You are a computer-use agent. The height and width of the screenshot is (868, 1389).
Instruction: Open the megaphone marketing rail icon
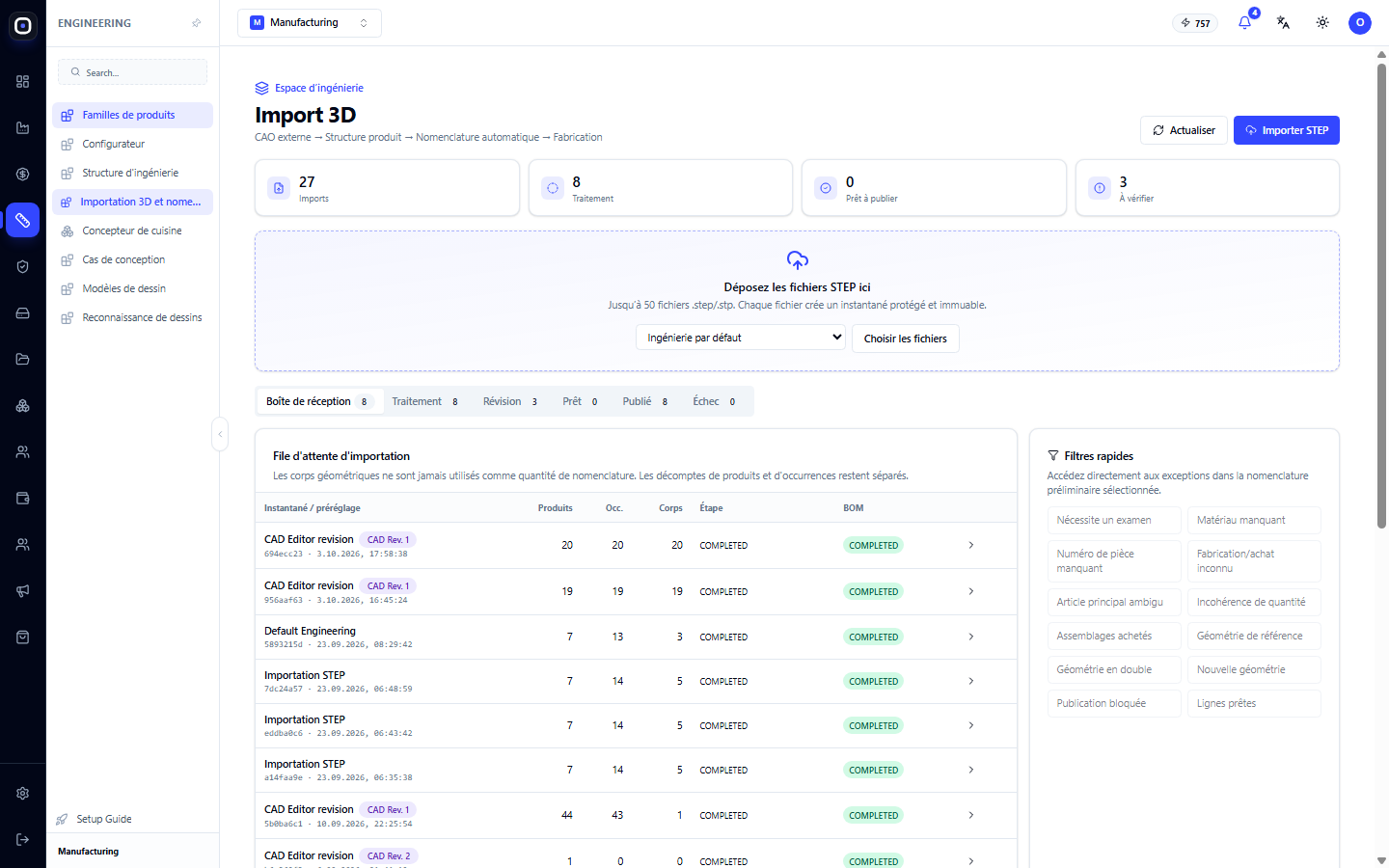point(23,591)
